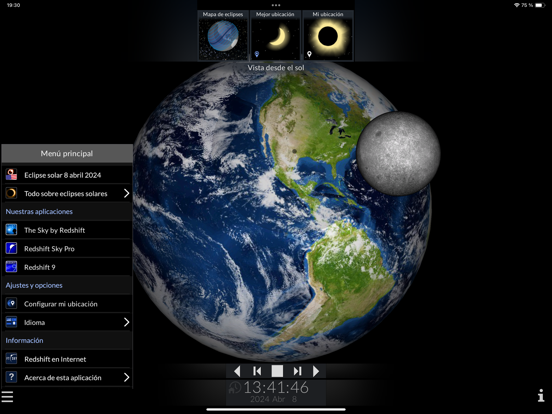The image size is (552, 414).
Task: Click the Información heading
Action: (x=24, y=340)
